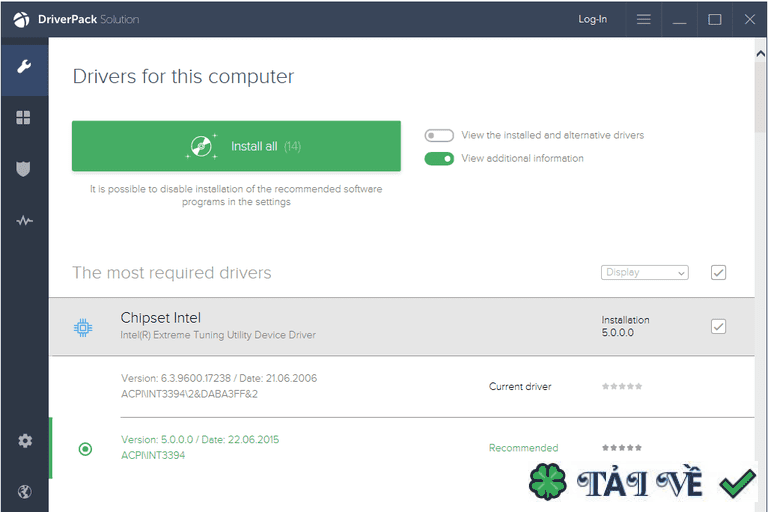Screen dimensions: 768x512
Task: Click Version 6.3.9600.17238 current driver text
Action: 219,378
